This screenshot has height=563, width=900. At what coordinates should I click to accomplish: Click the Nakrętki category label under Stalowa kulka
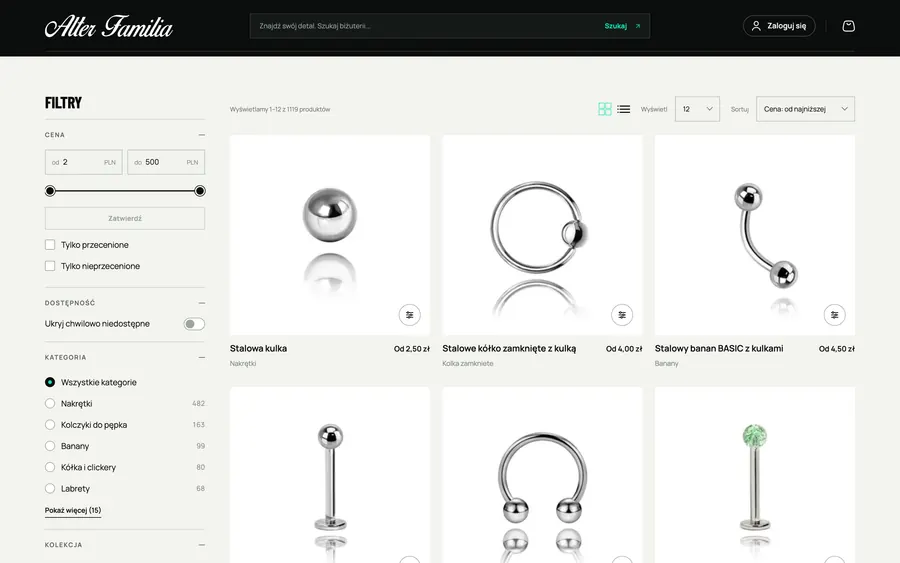243,363
